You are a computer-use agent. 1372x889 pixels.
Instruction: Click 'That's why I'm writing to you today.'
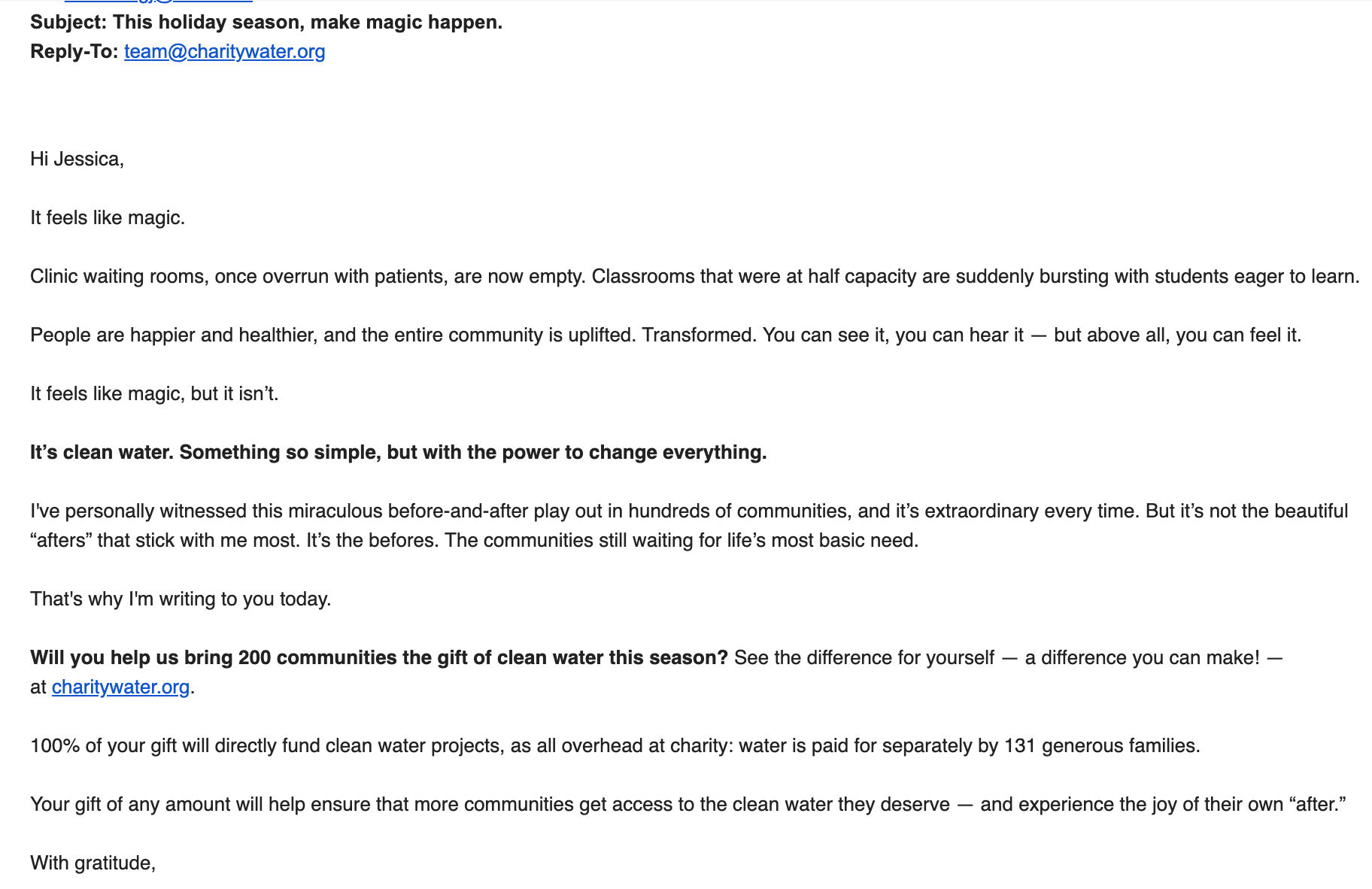181,599
